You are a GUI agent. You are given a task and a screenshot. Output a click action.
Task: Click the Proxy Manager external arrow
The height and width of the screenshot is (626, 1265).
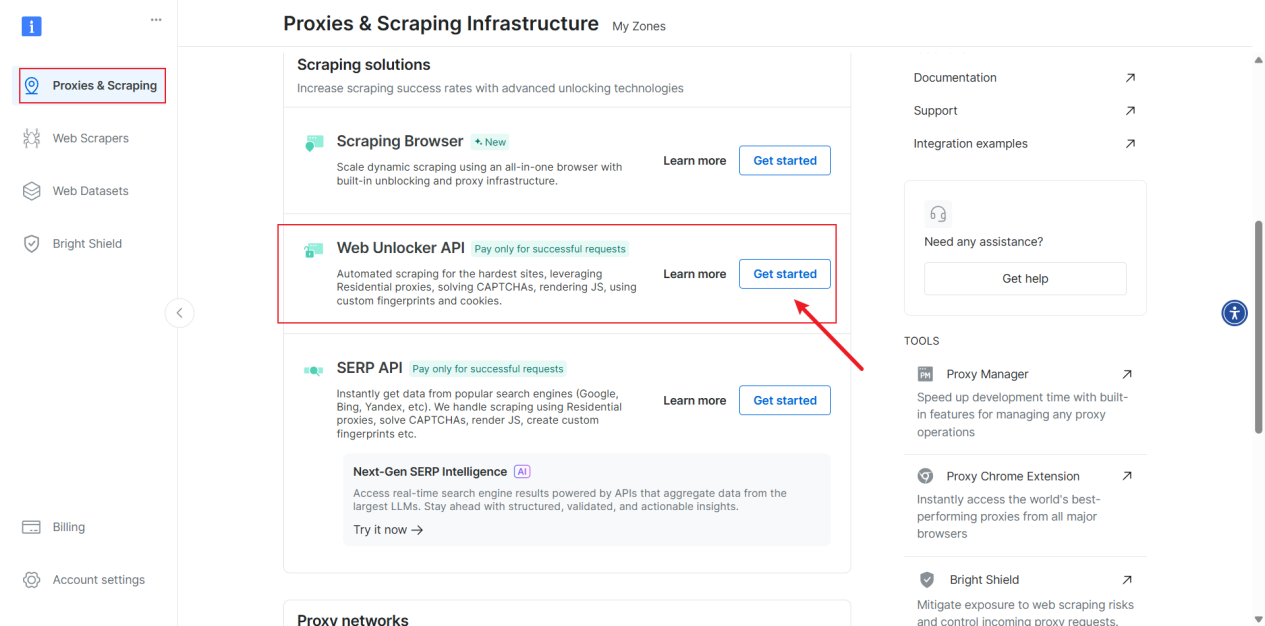[1127, 374]
